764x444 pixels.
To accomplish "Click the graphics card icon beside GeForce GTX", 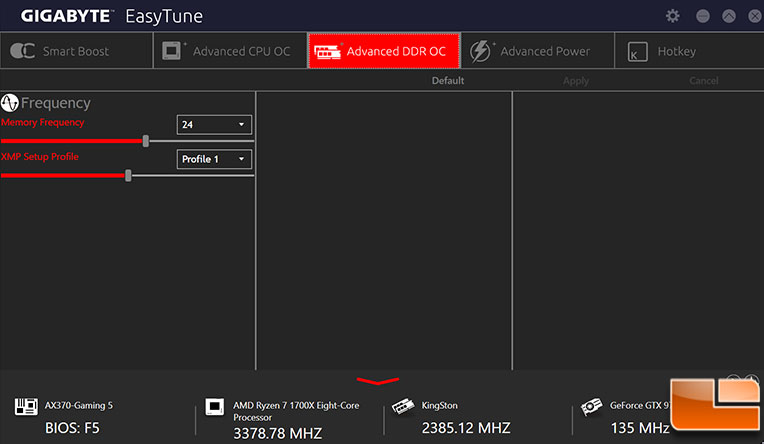I will pyautogui.click(x=591, y=406).
